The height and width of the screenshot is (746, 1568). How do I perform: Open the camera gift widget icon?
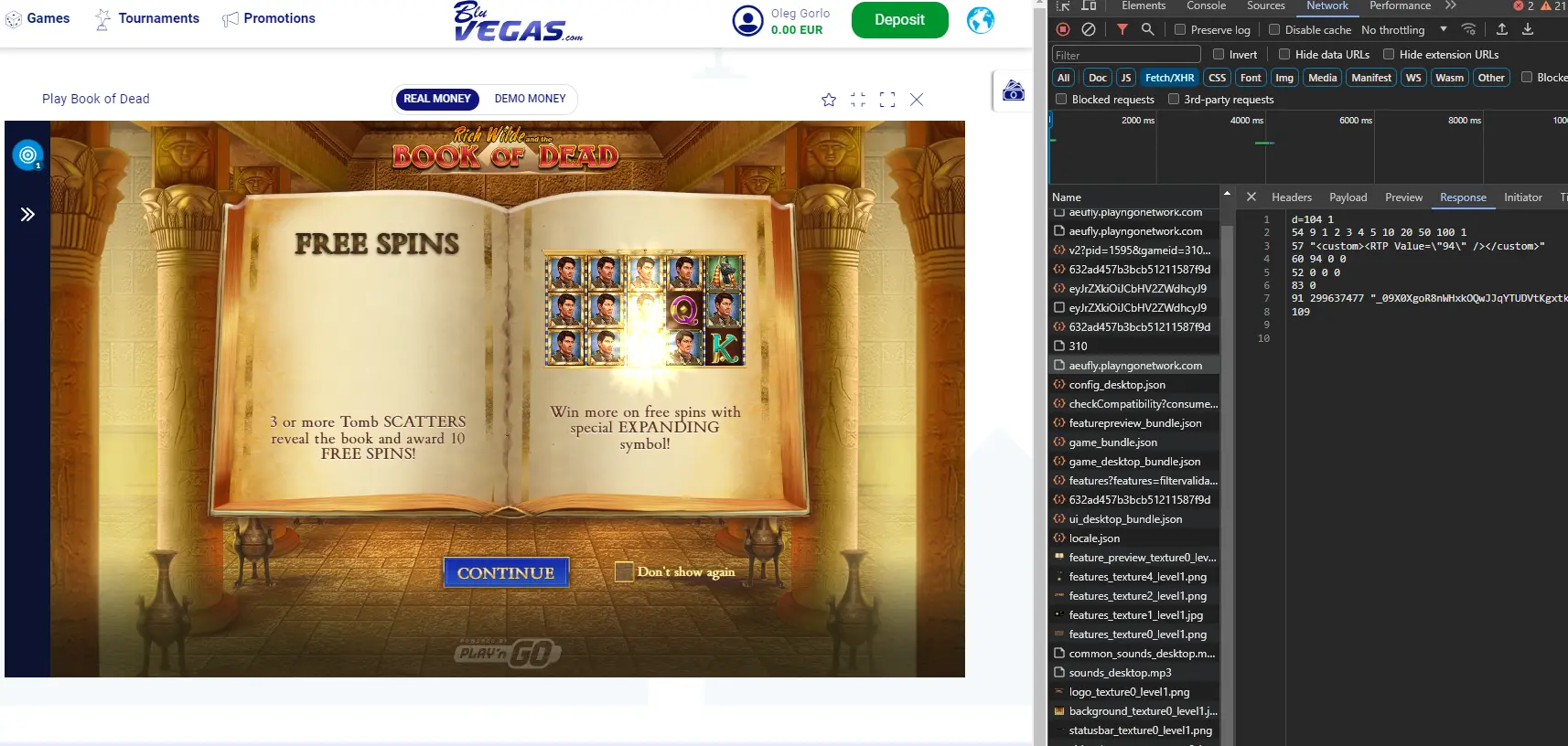pos(1014,91)
